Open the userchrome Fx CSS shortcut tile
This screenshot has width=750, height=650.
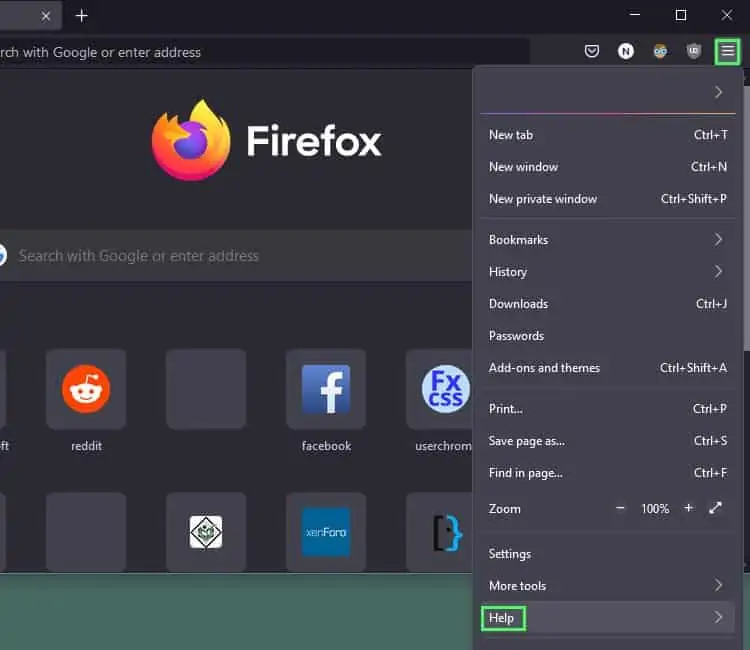tap(439, 389)
